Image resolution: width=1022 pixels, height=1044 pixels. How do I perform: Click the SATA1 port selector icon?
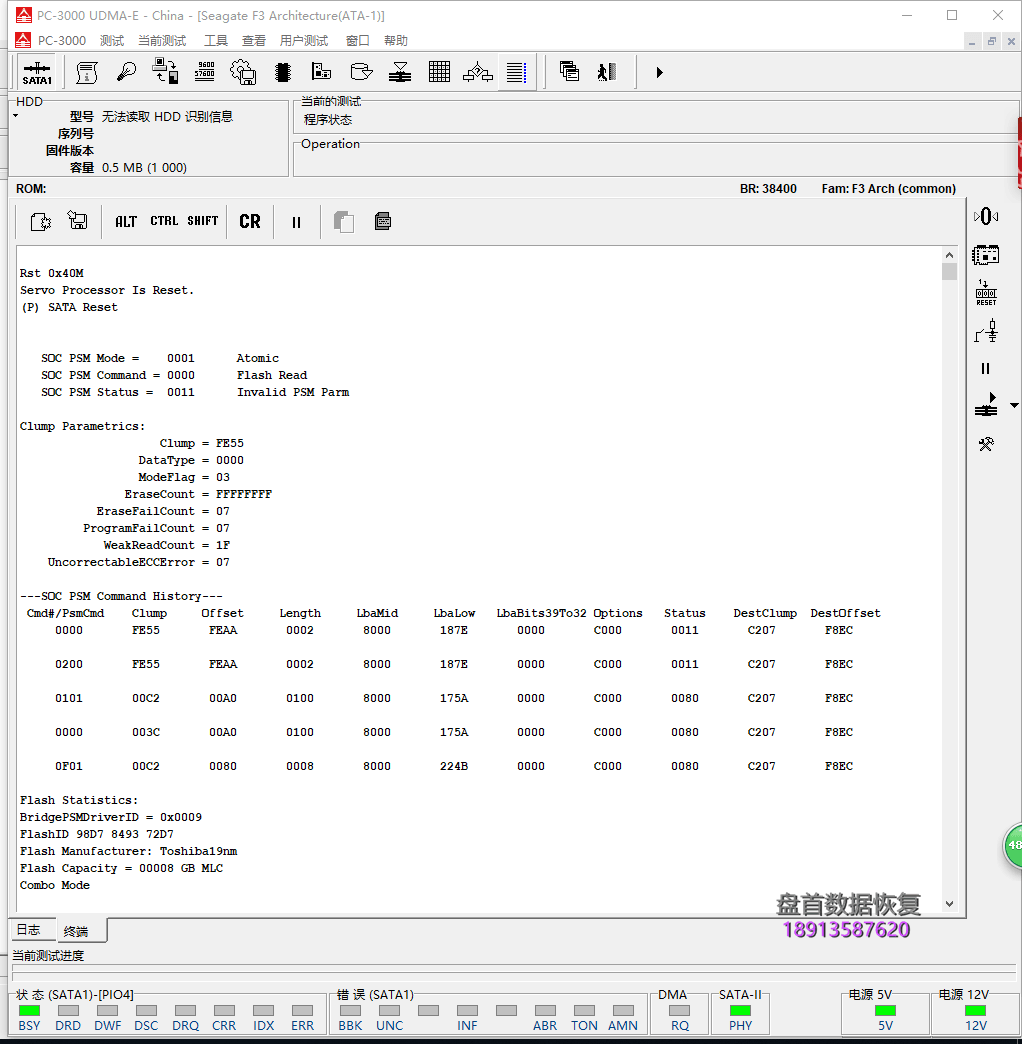coord(37,73)
